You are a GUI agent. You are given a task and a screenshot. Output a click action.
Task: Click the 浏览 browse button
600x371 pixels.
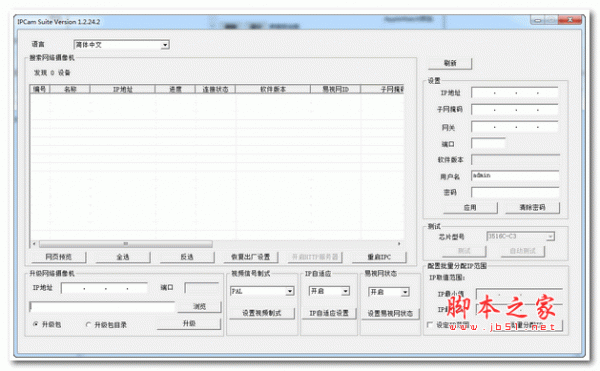(x=199, y=307)
